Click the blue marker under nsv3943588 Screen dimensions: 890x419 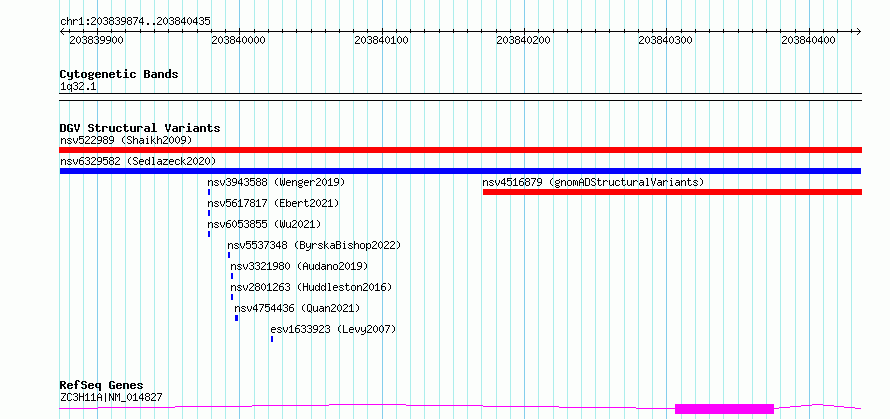[209, 192]
